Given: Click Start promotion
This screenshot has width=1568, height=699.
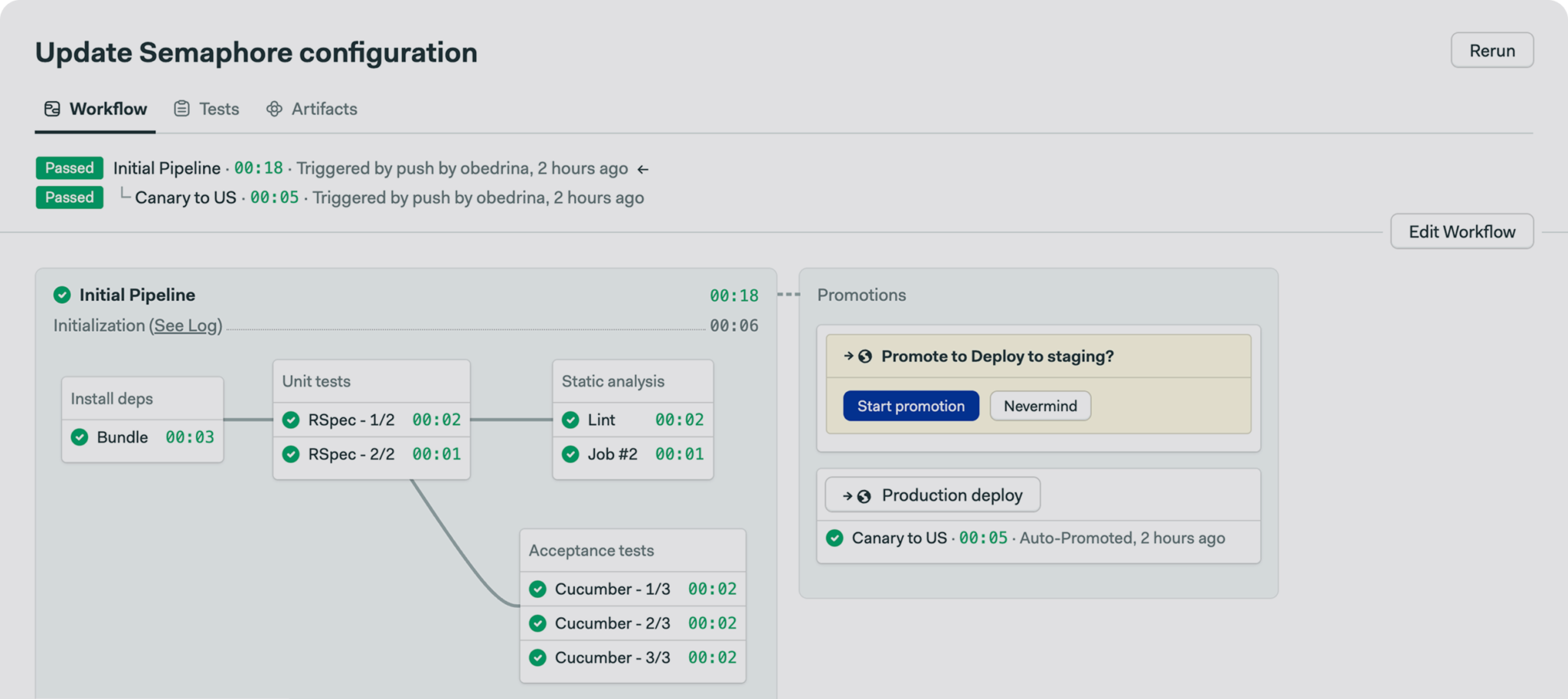Looking at the screenshot, I should [x=910, y=406].
